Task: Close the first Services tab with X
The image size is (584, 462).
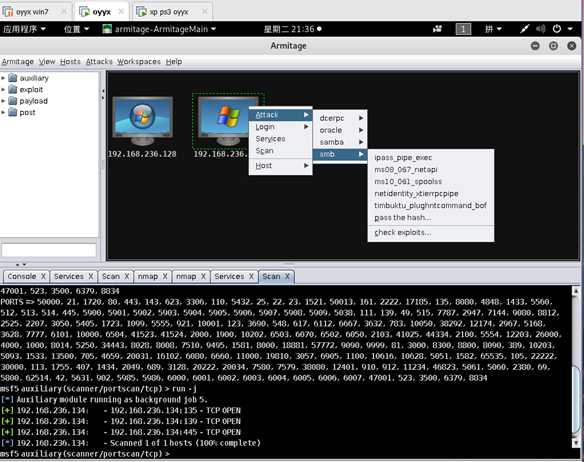Action: [x=91, y=276]
